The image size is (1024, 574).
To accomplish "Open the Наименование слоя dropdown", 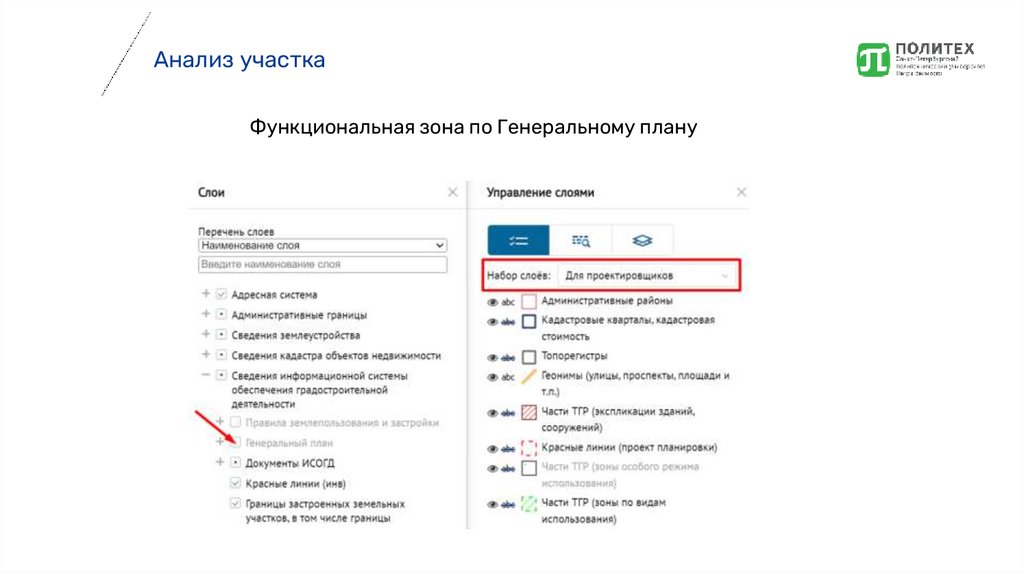I will point(323,246).
